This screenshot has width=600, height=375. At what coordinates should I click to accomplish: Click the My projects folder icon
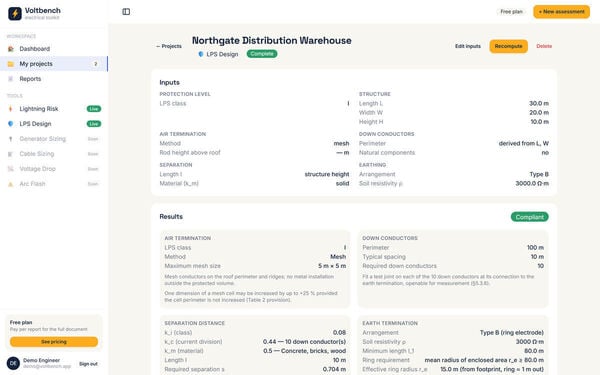pos(11,64)
